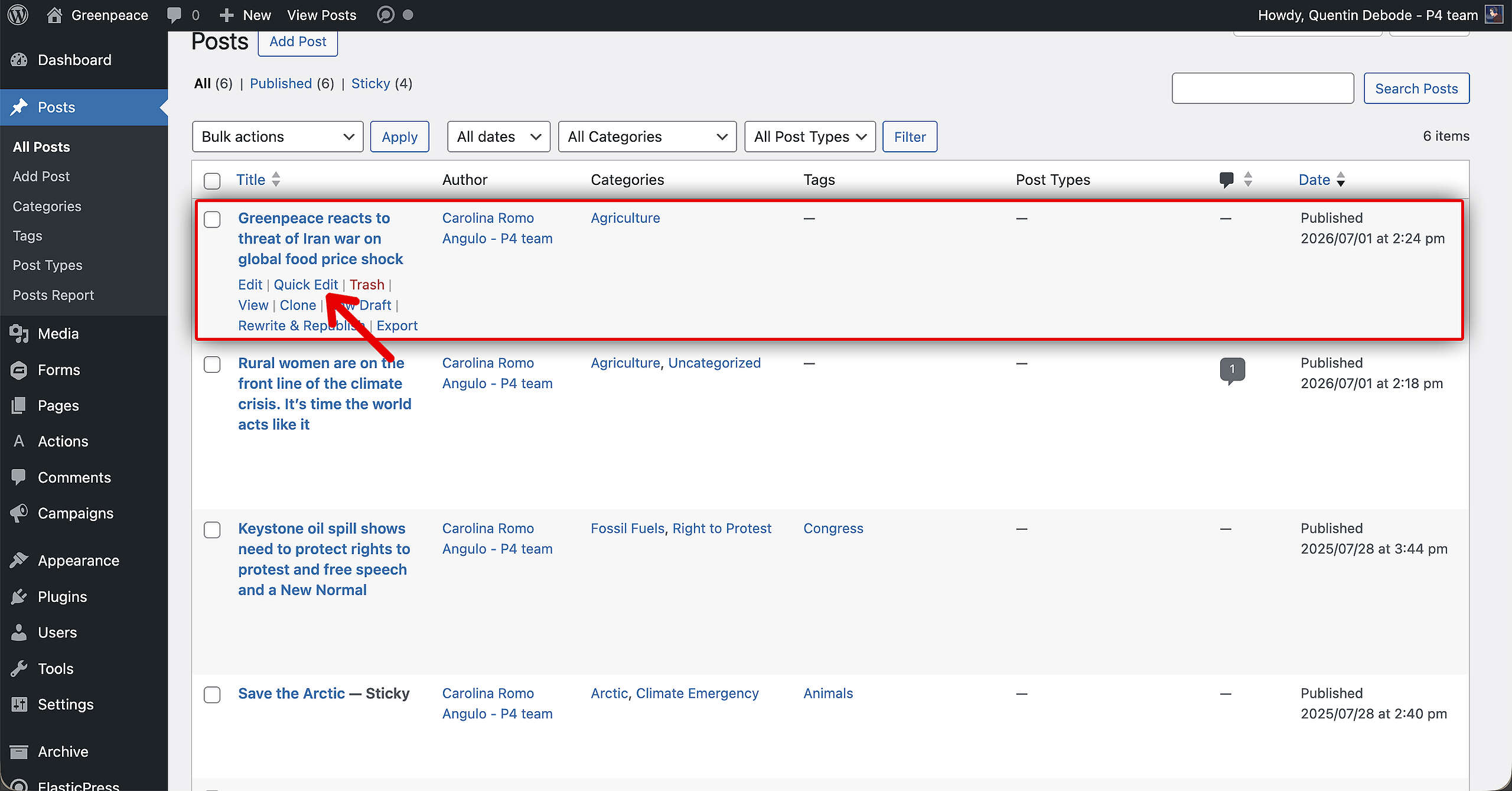
Task: Click the Tools wrench icon in the sidebar
Action: [x=19, y=669]
